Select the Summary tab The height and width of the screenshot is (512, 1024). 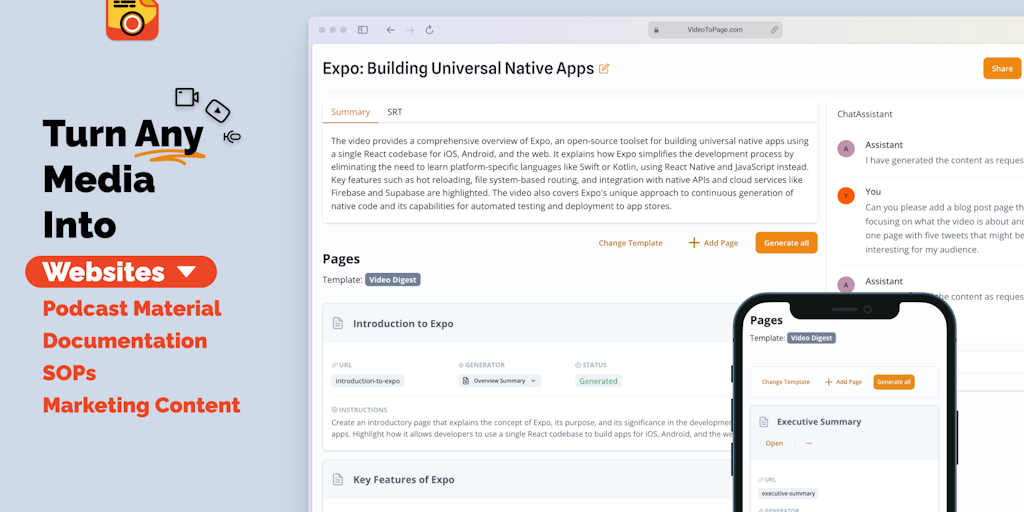click(350, 112)
